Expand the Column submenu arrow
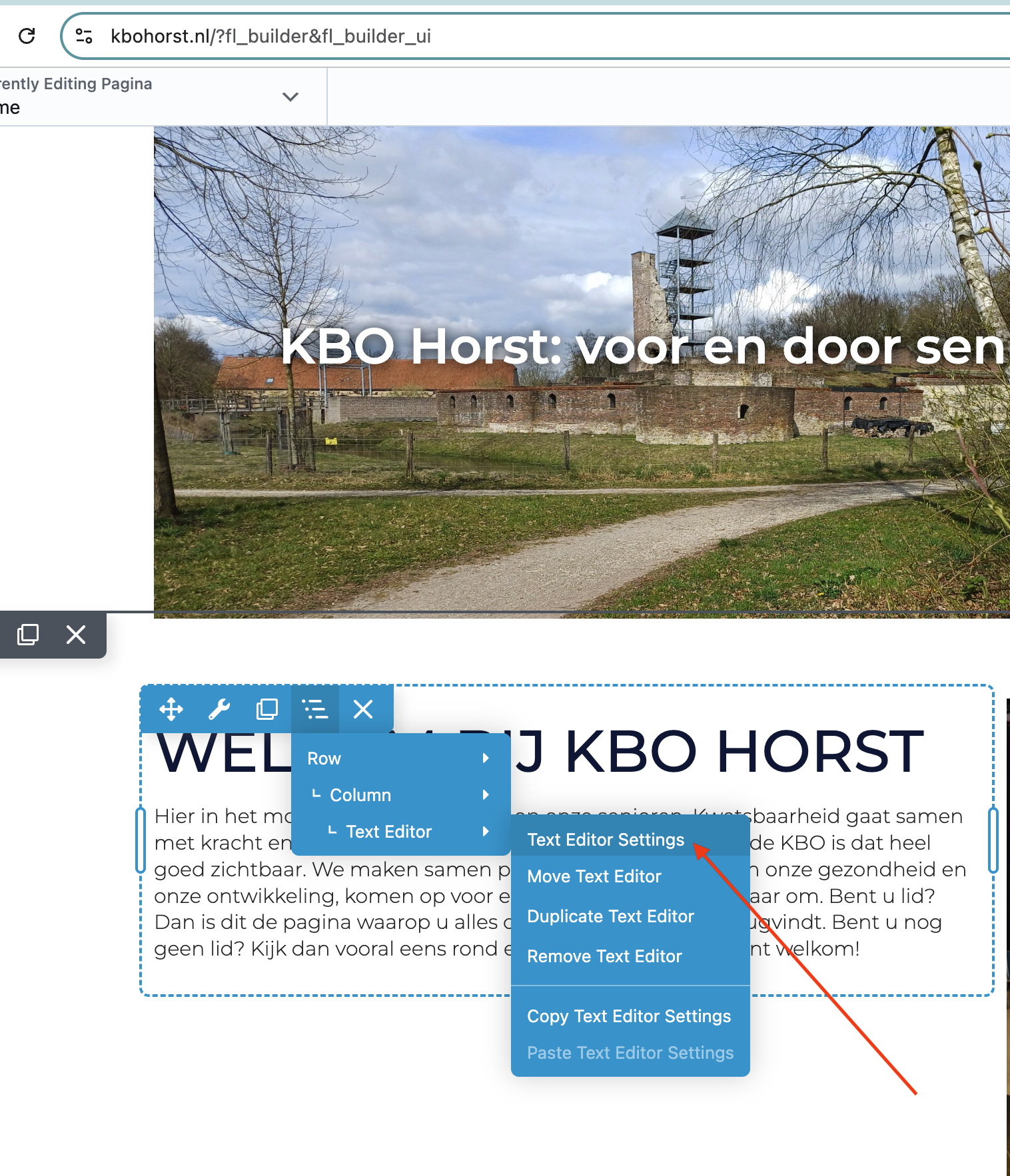The height and width of the screenshot is (1176, 1010). pos(486,795)
